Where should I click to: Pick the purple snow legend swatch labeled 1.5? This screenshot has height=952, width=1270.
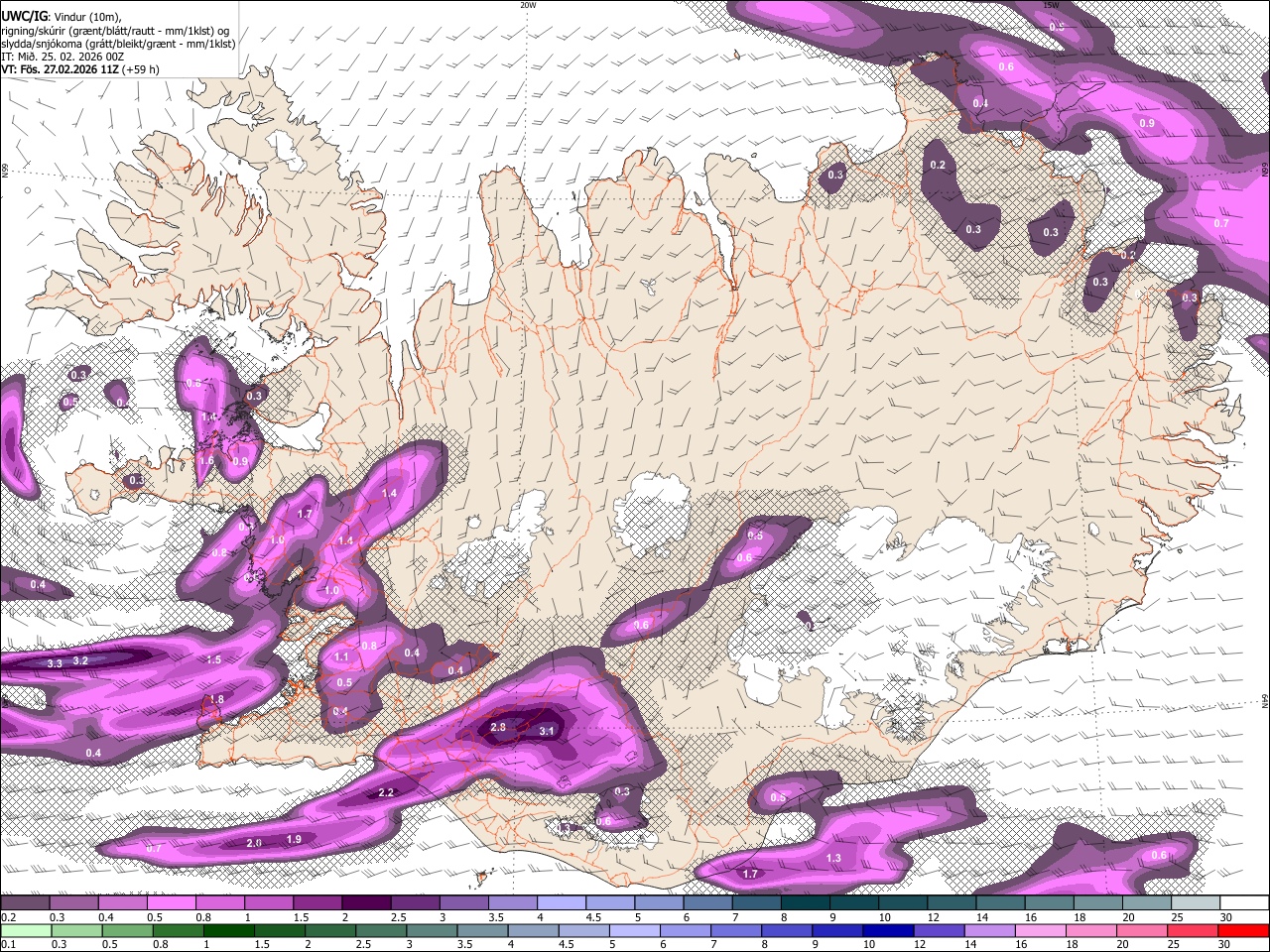317,902
